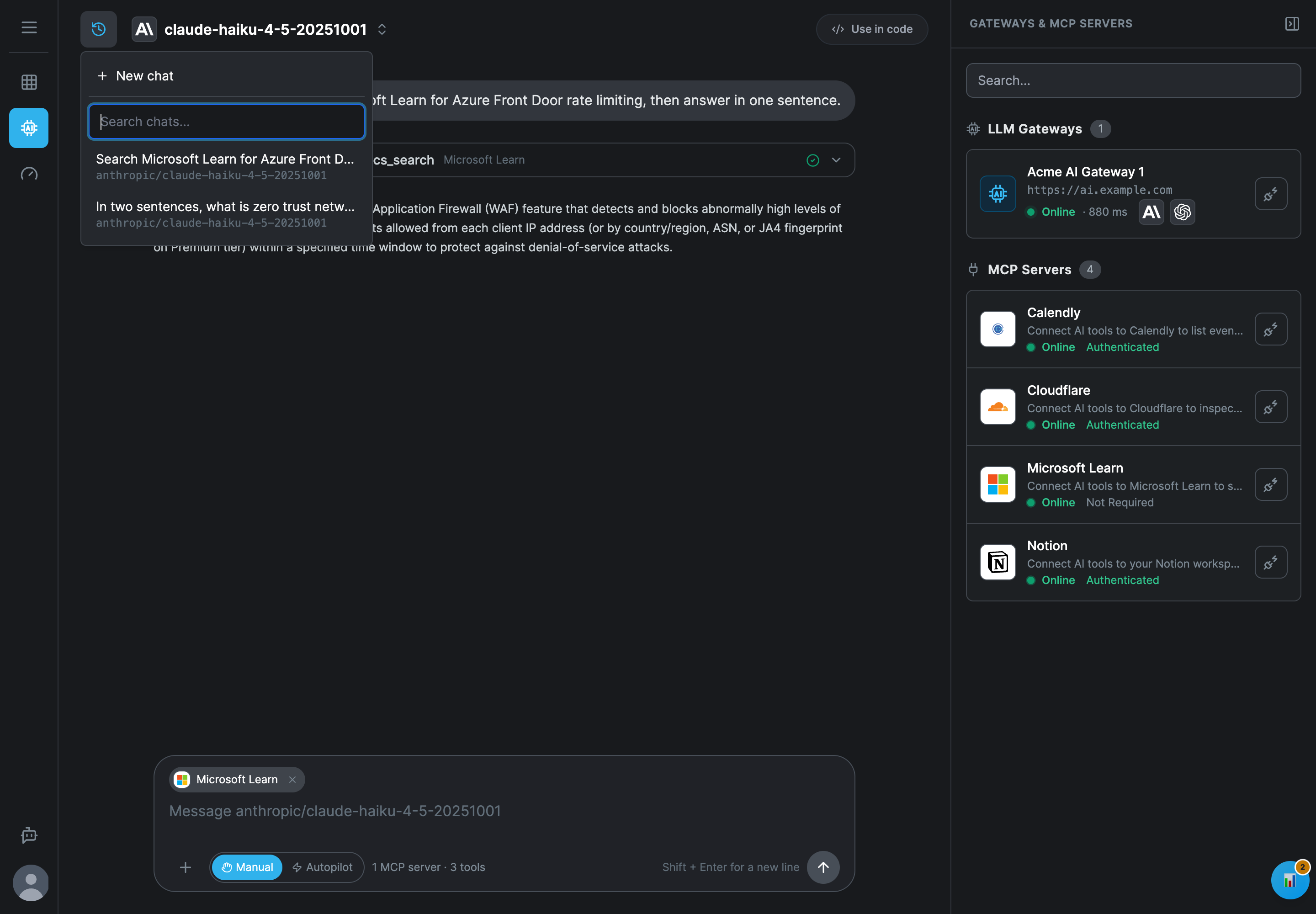The height and width of the screenshot is (914, 1316).
Task: Click the MCP Servers heading
Action: point(1029,270)
